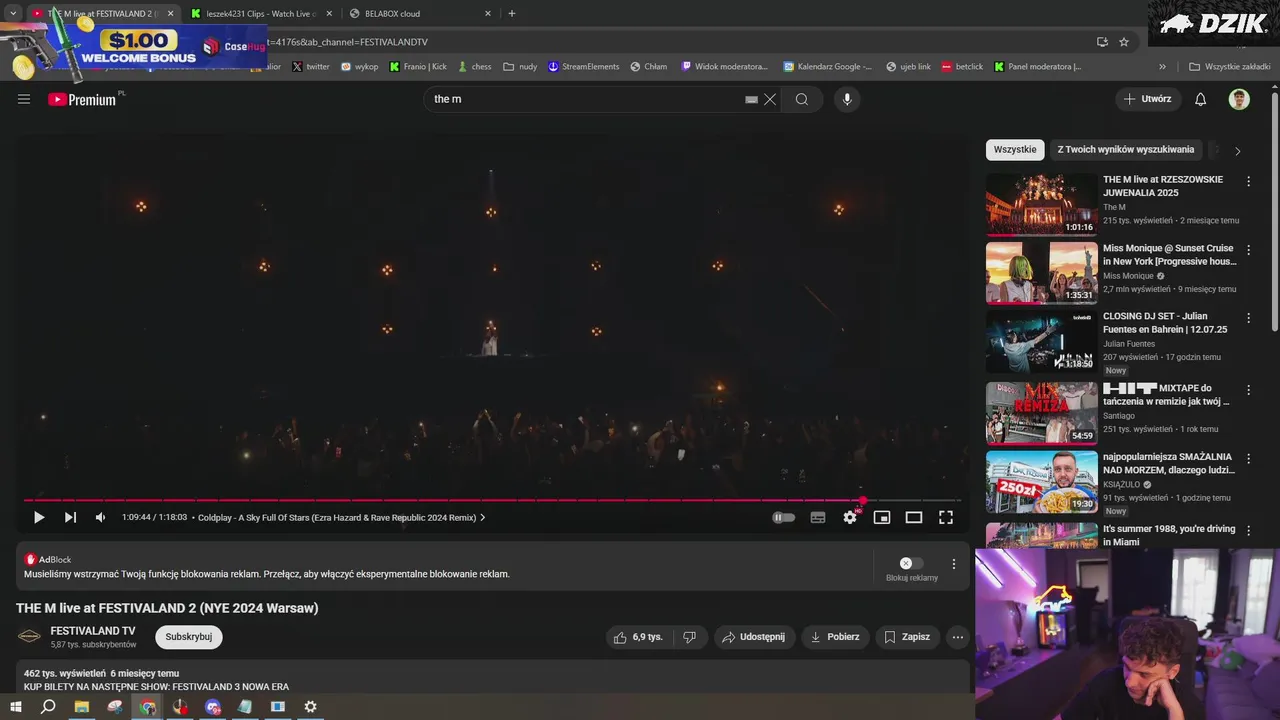Subscribe with the Subskrybuj button
Image resolution: width=1280 pixels, height=720 pixels.
click(x=189, y=637)
